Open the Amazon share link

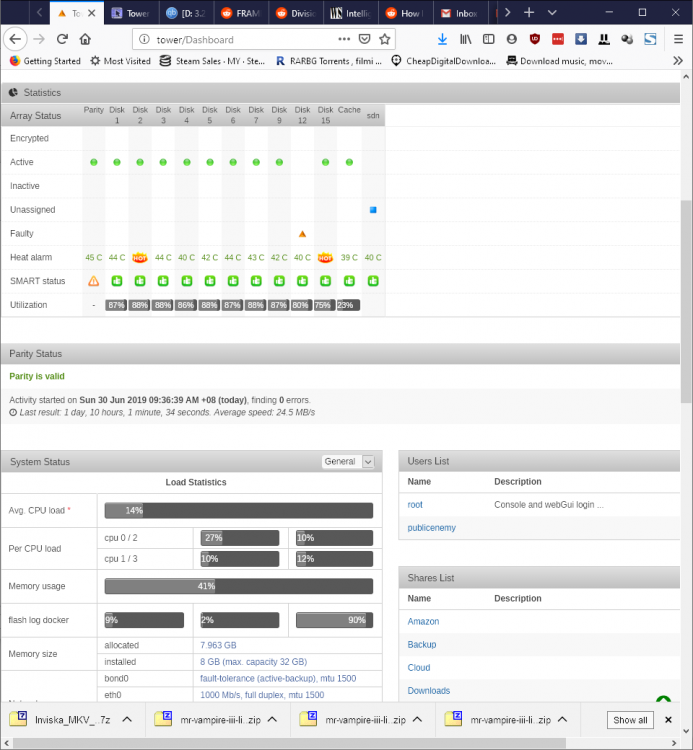(423, 621)
